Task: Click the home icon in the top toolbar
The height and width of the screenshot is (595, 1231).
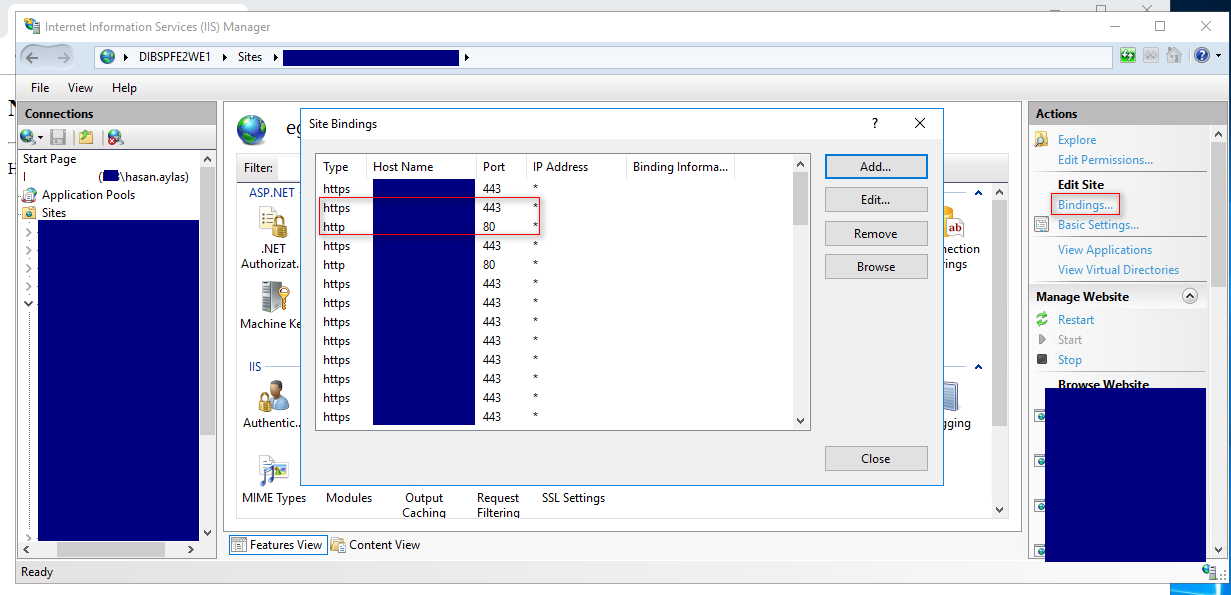Action: [1173, 55]
